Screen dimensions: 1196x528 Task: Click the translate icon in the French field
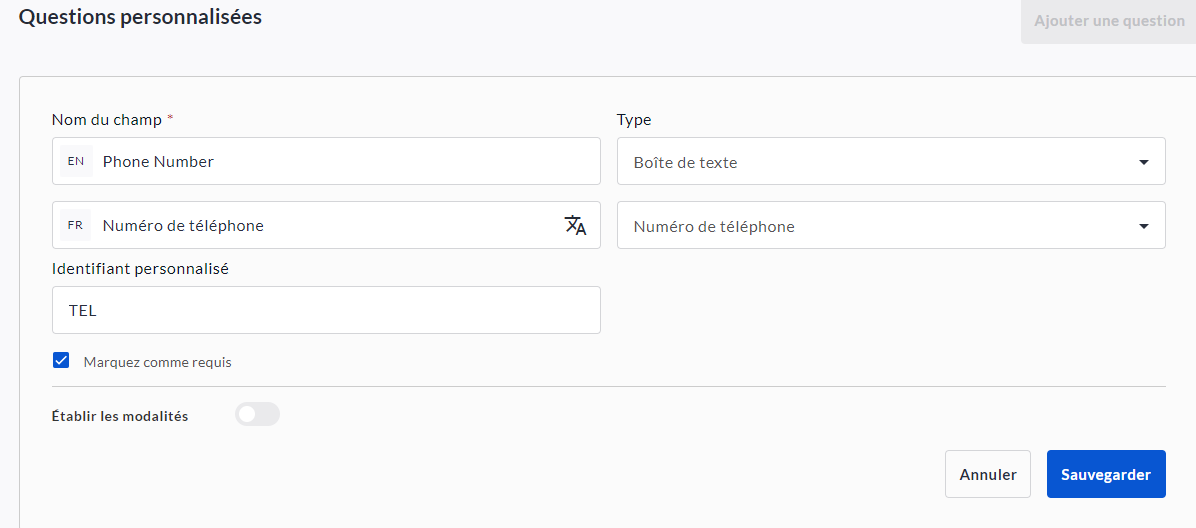click(575, 225)
